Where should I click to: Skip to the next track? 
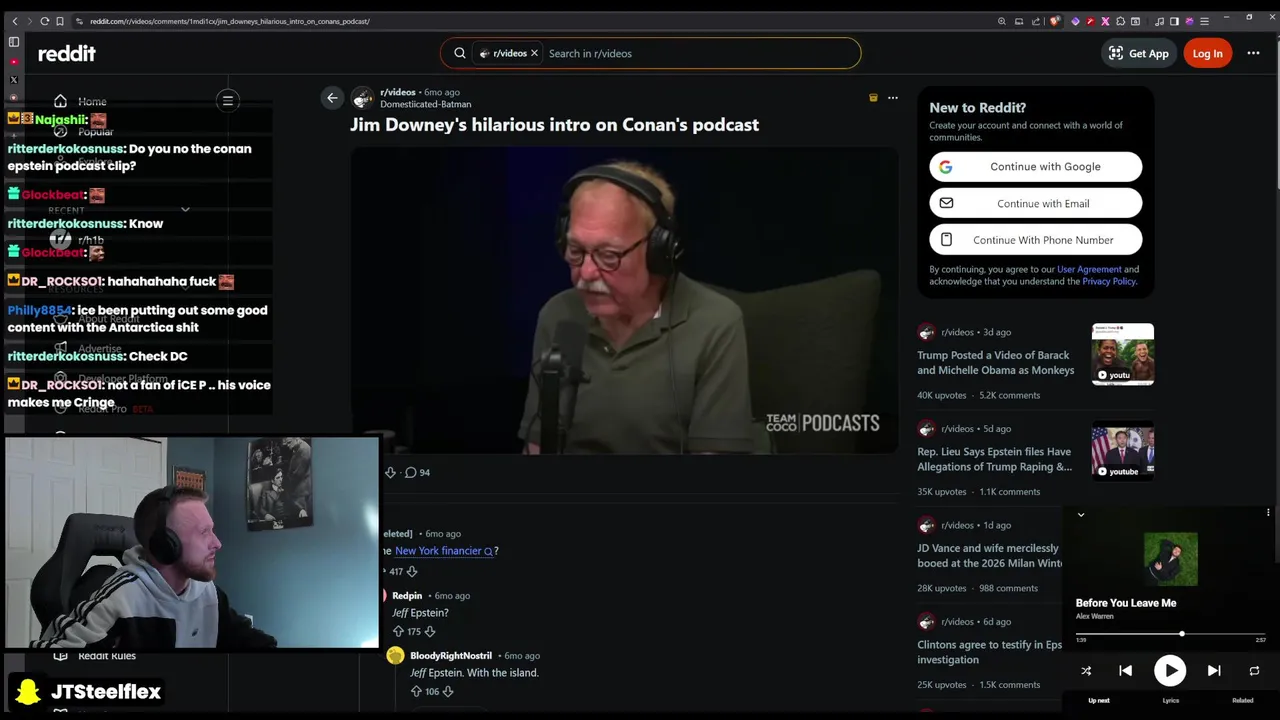coord(1214,671)
